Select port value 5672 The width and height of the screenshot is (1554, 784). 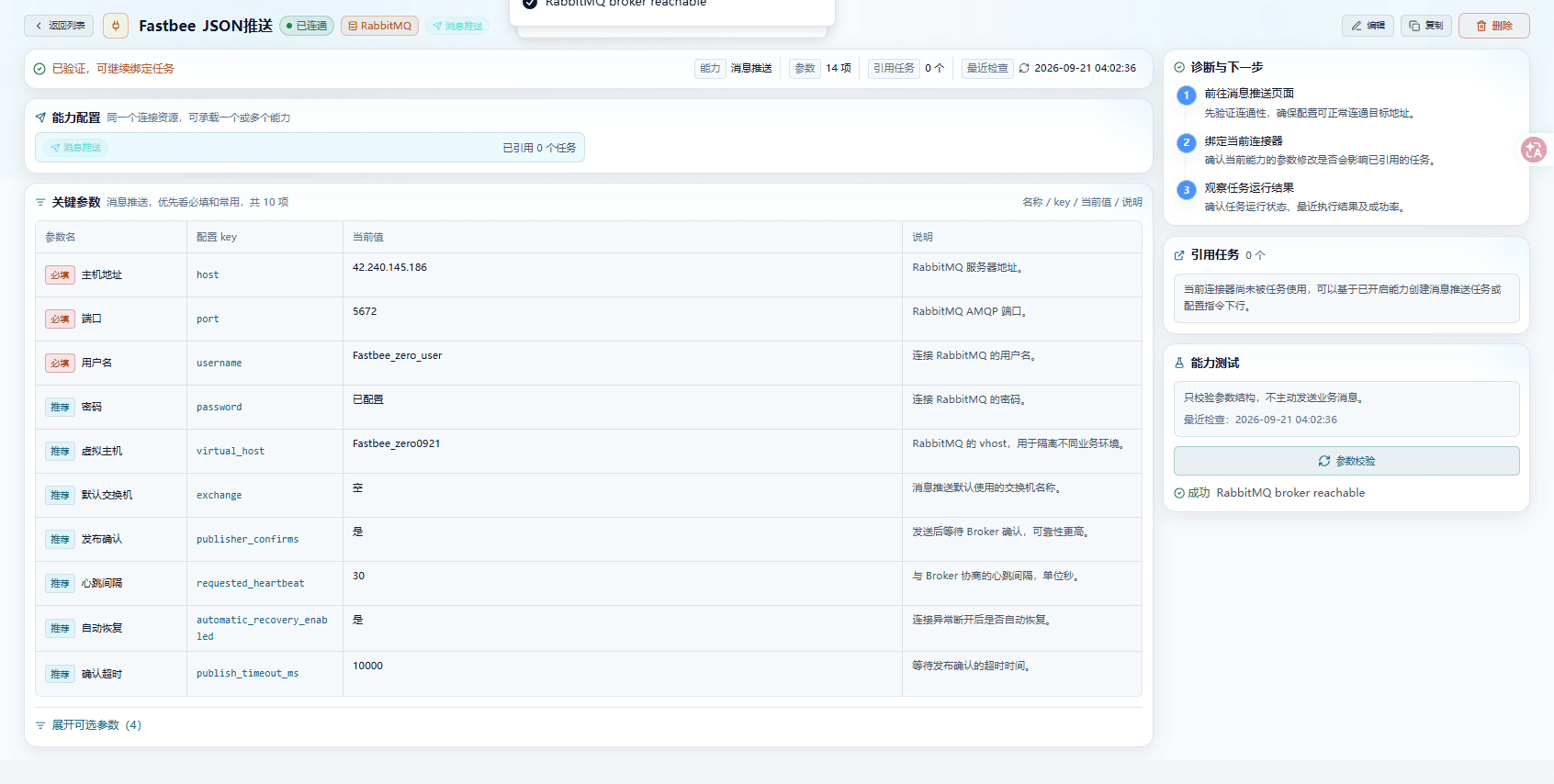point(365,311)
